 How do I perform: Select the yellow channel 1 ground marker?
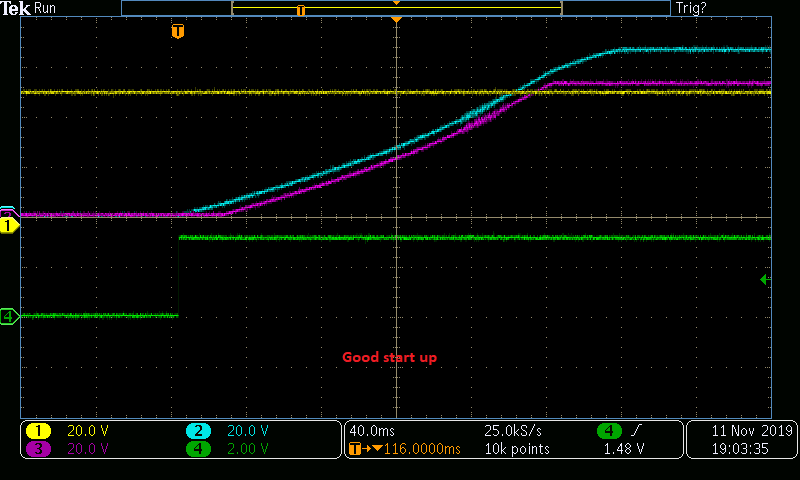(9, 225)
